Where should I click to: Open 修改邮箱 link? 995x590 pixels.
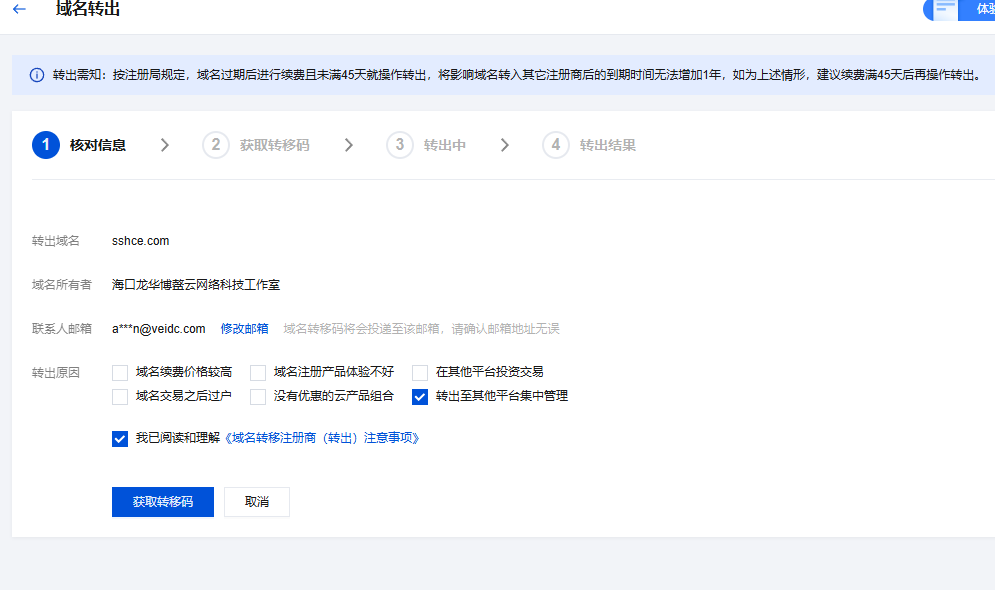244,328
